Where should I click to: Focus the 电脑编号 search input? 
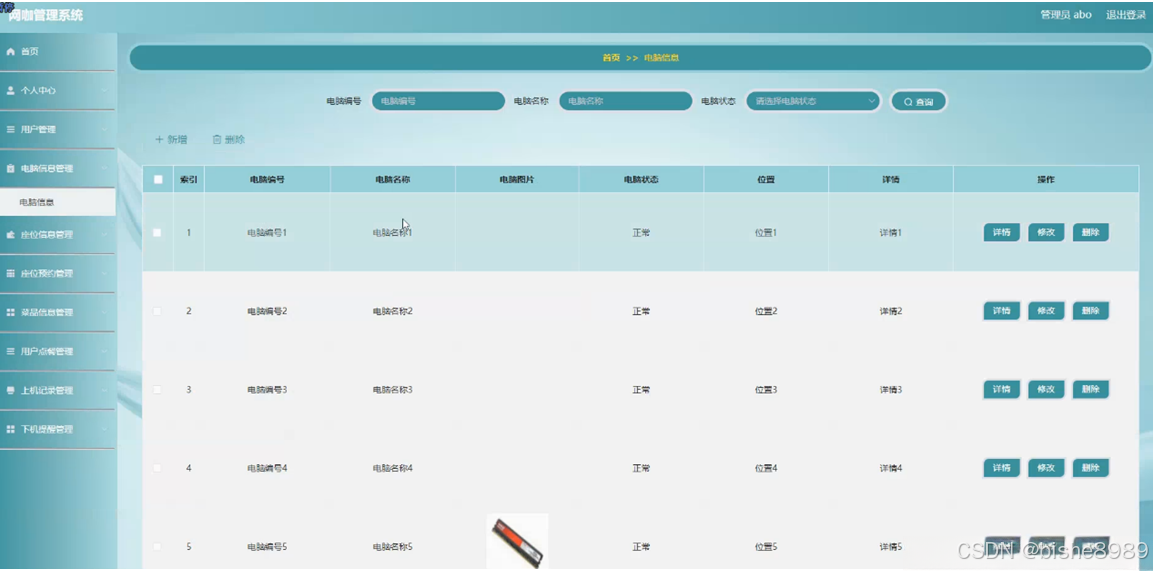tap(438, 101)
